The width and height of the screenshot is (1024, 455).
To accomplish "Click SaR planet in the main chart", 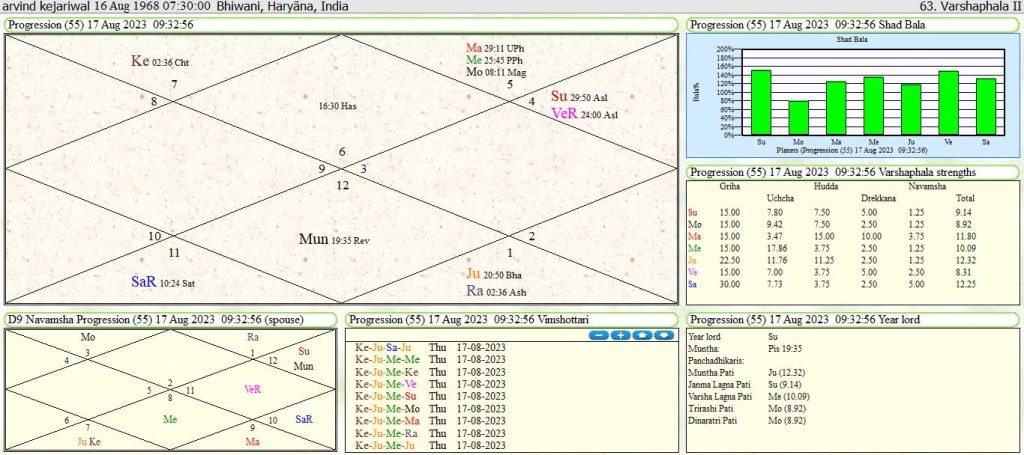I will [143, 282].
